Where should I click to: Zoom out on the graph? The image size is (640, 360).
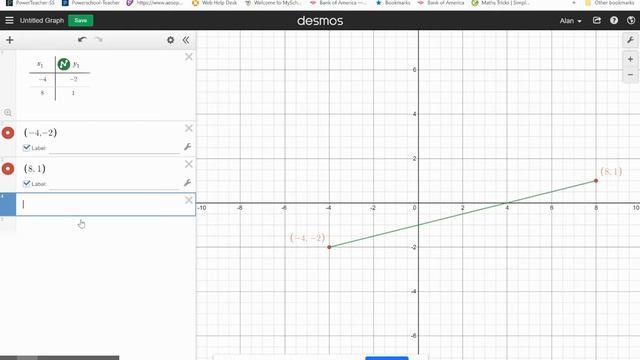click(x=630, y=75)
